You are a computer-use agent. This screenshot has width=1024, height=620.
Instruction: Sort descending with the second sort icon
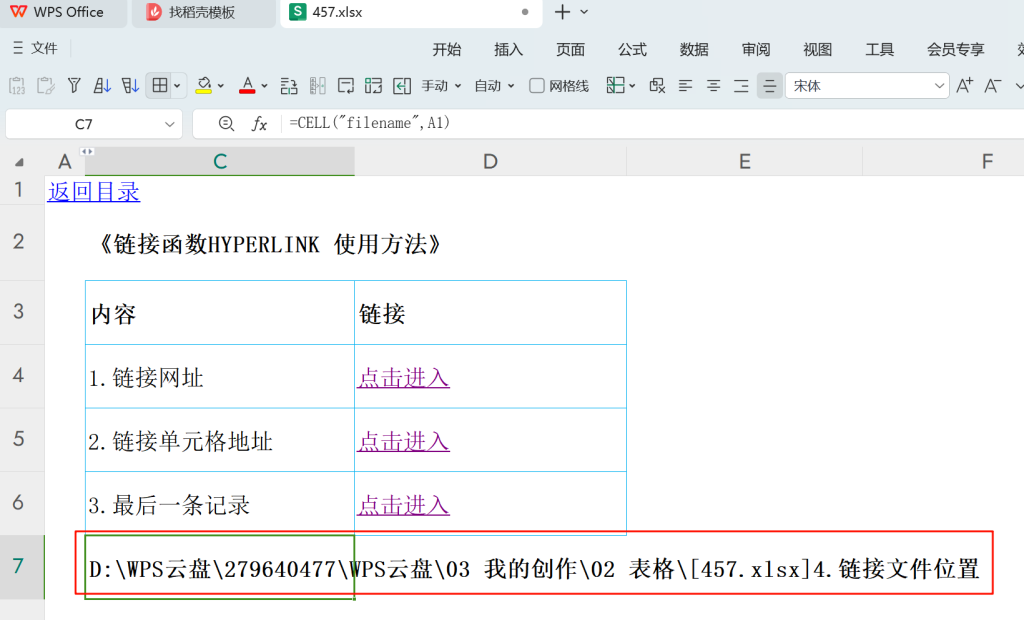(x=130, y=86)
